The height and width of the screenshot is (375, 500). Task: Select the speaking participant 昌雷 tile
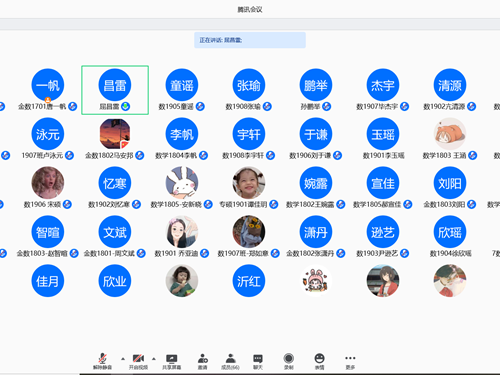coord(115,90)
